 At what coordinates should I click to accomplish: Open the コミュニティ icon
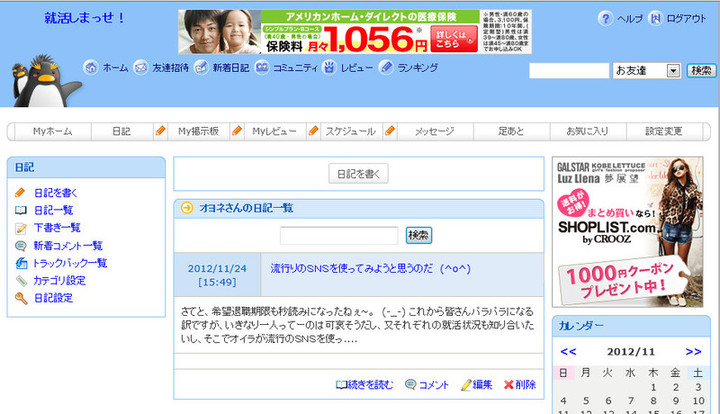[262, 68]
